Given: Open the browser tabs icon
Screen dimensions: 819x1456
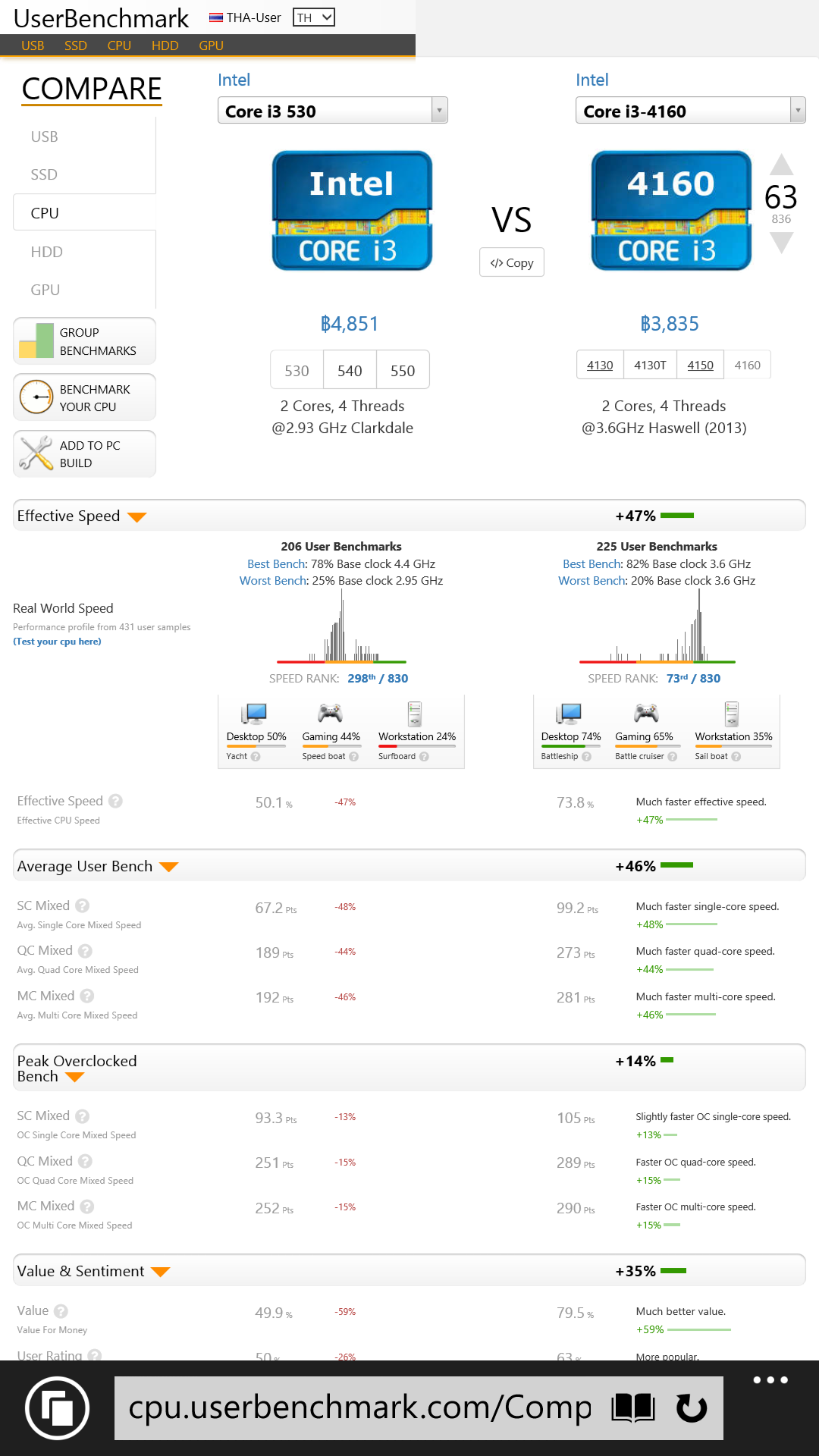Looking at the screenshot, I should point(58,1408).
